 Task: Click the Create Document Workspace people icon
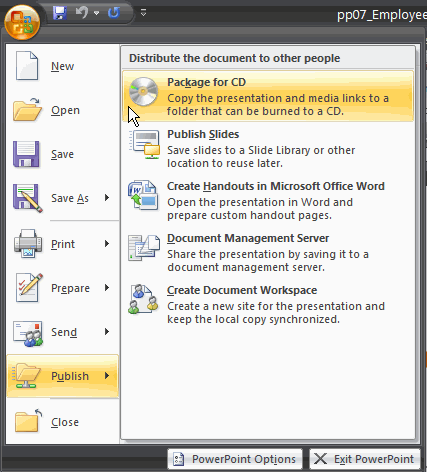(x=143, y=299)
